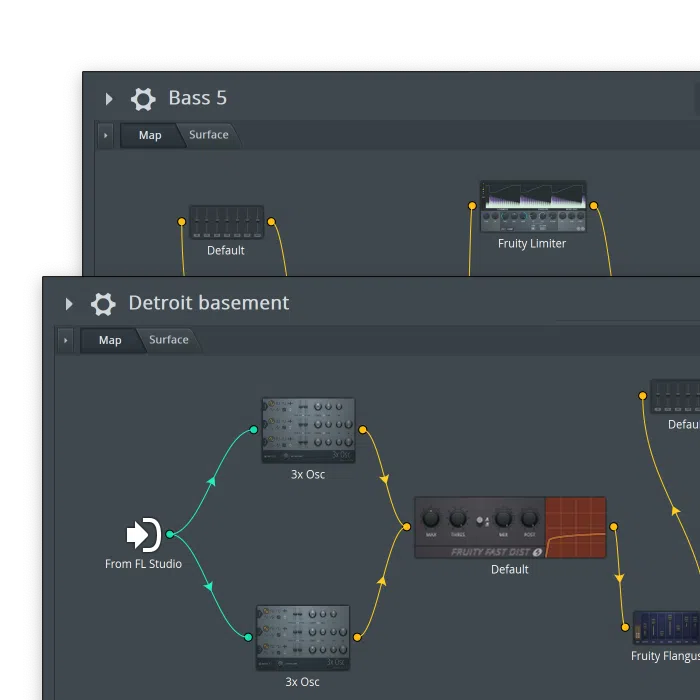Open the Fruity Fast Dist plugin node
Image resolution: width=700 pixels, height=700 pixels.
[x=510, y=527]
